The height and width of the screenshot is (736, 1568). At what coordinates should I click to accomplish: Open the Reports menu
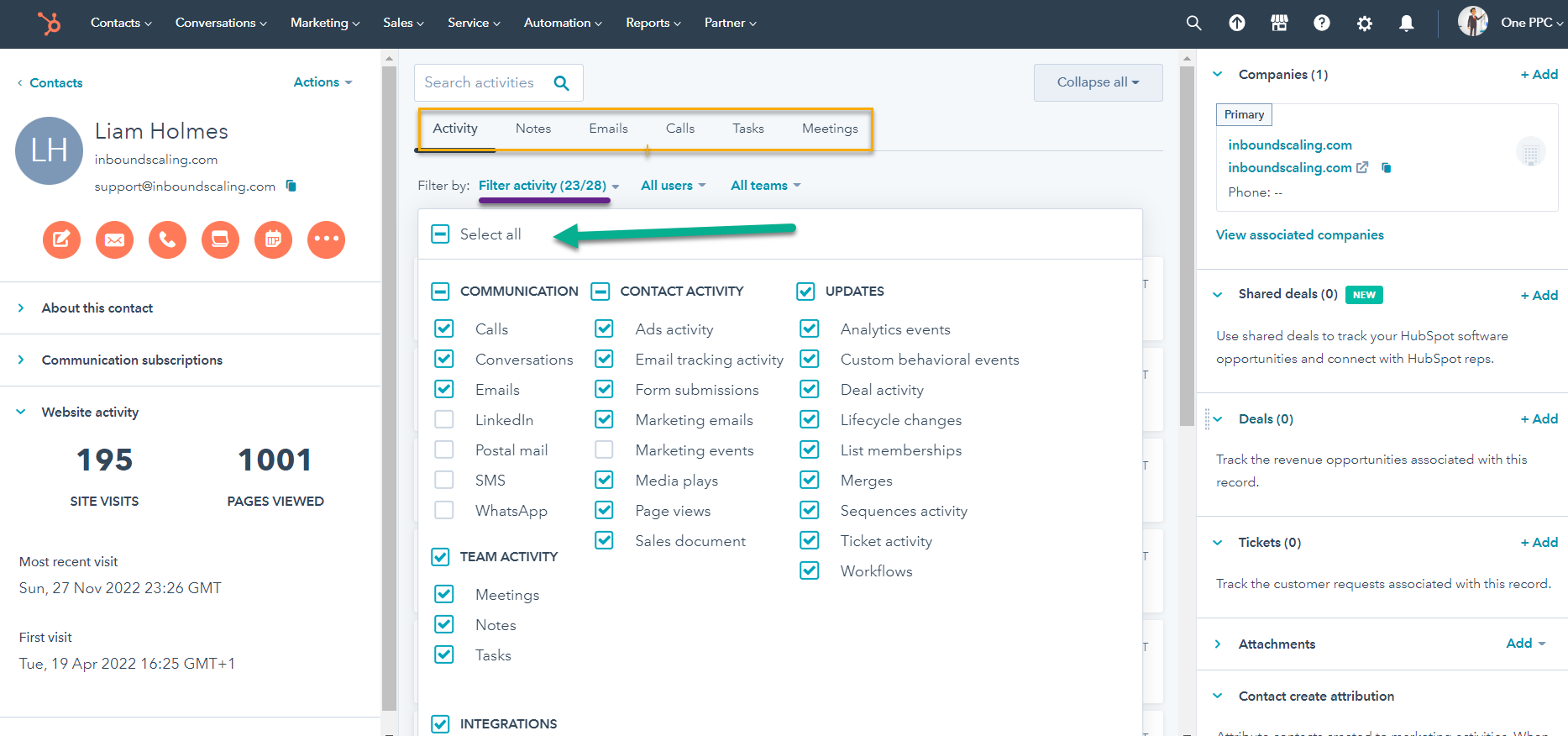coord(653,24)
